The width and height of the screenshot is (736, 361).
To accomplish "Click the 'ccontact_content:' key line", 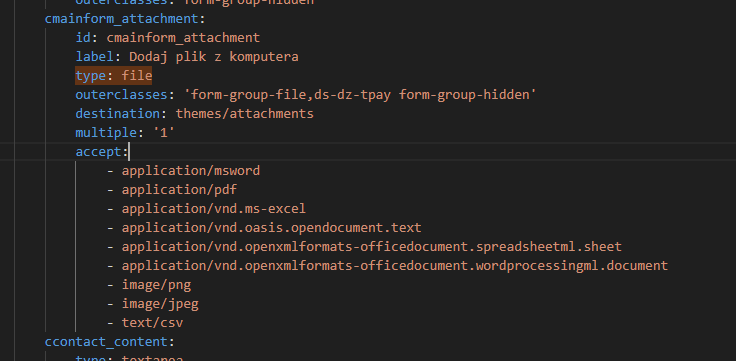I will [x=109, y=342].
